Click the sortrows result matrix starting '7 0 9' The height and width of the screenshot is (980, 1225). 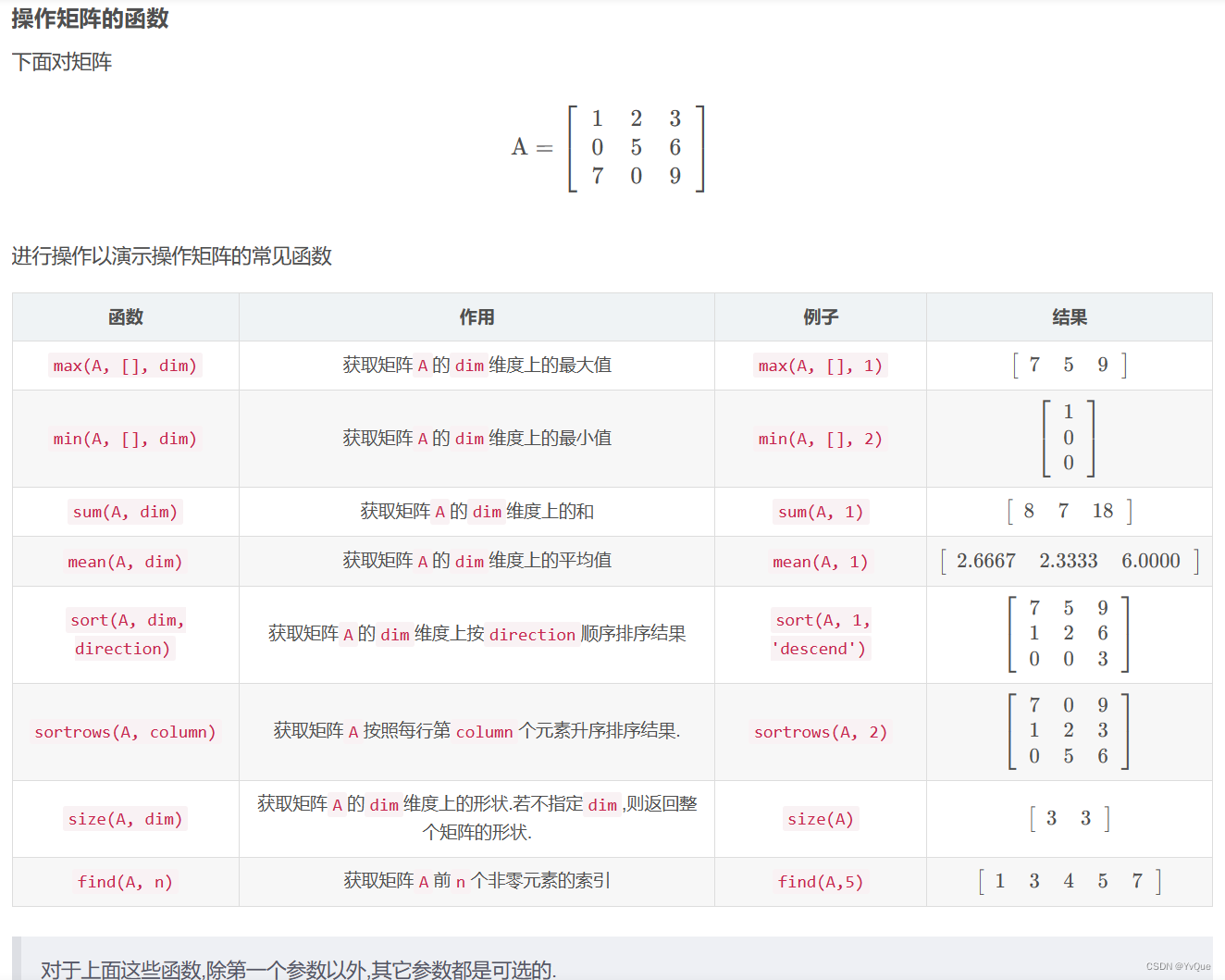click(x=1069, y=731)
